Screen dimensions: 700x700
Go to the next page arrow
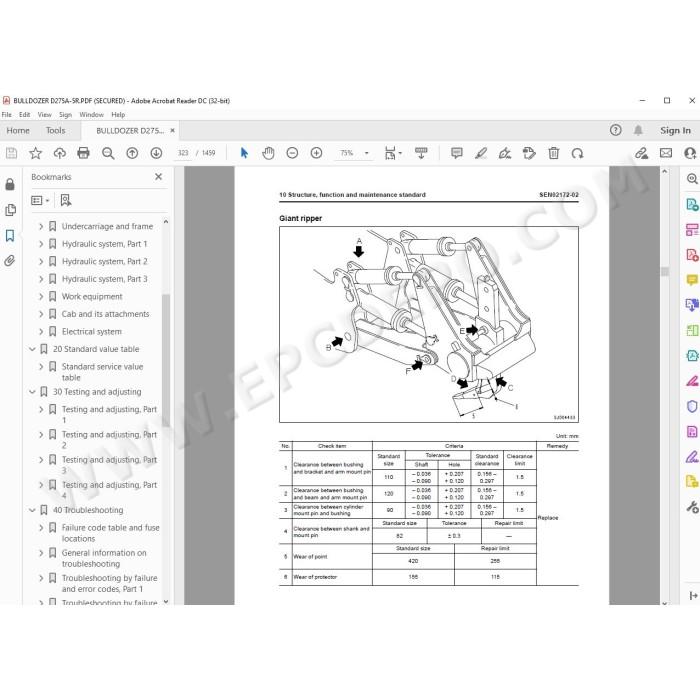pyautogui.click(x=156, y=153)
